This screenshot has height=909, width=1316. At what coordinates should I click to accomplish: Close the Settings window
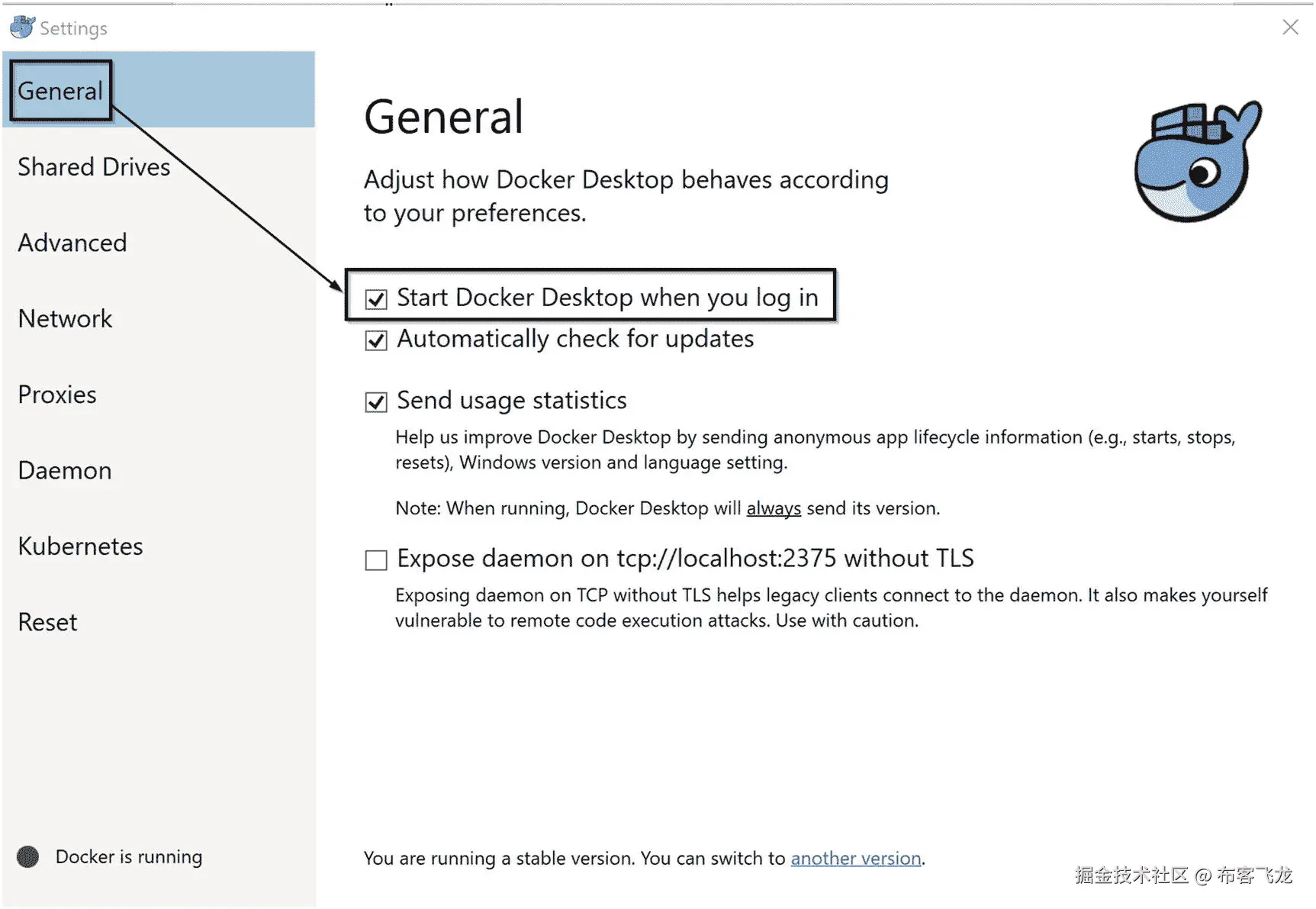1290,27
